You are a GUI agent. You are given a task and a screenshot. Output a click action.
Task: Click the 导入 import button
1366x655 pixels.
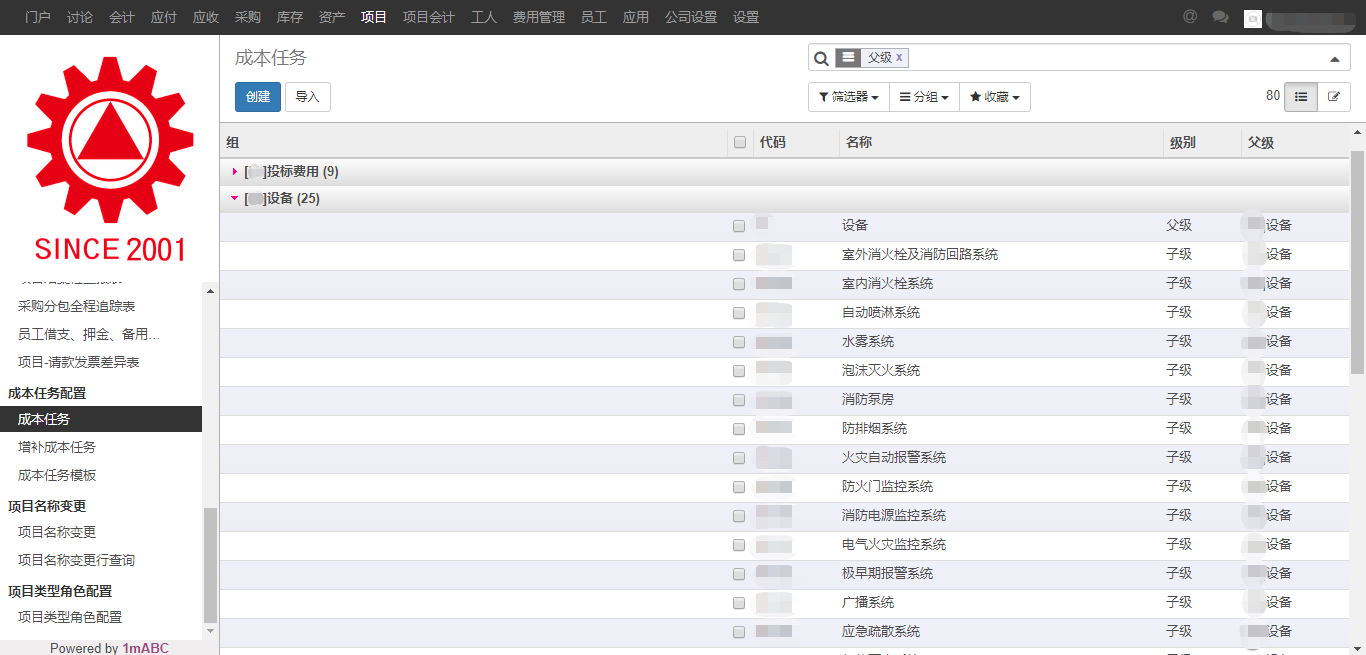(x=307, y=97)
